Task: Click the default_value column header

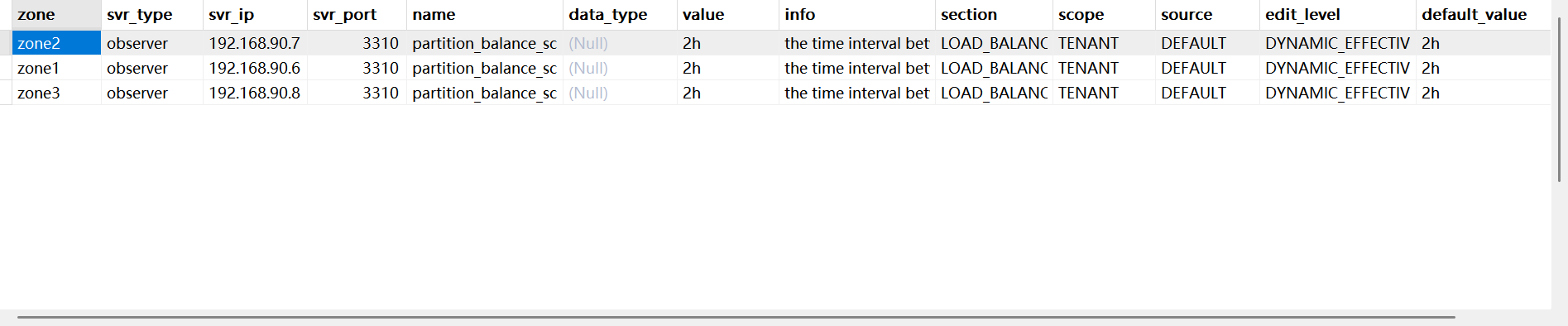Action: (x=1483, y=15)
